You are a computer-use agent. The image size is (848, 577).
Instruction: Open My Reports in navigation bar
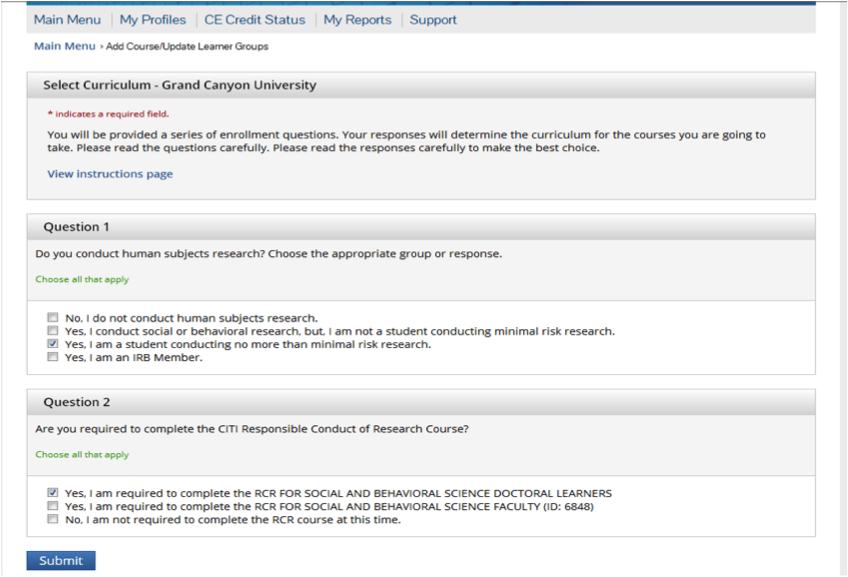pyautogui.click(x=357, y=20)
